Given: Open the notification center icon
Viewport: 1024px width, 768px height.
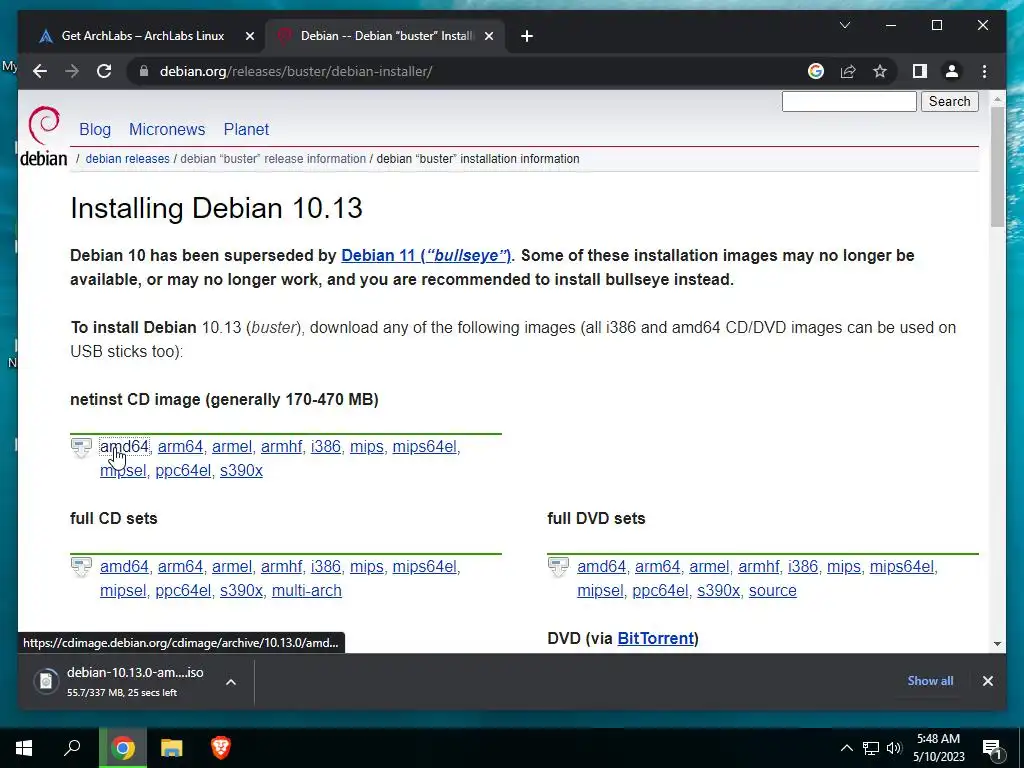Looking at the screenshot, I should click(x=992, y=748).
